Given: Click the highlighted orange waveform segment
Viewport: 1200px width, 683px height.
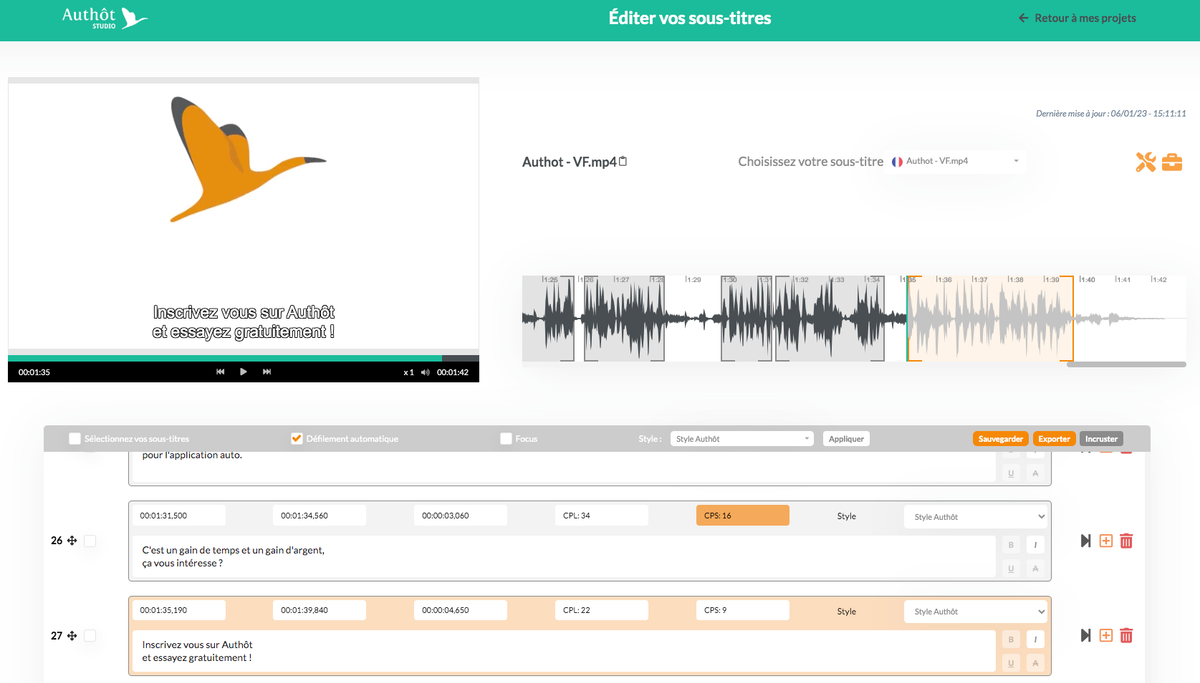Looking at the screenshot, I should (x=990, y=318).
